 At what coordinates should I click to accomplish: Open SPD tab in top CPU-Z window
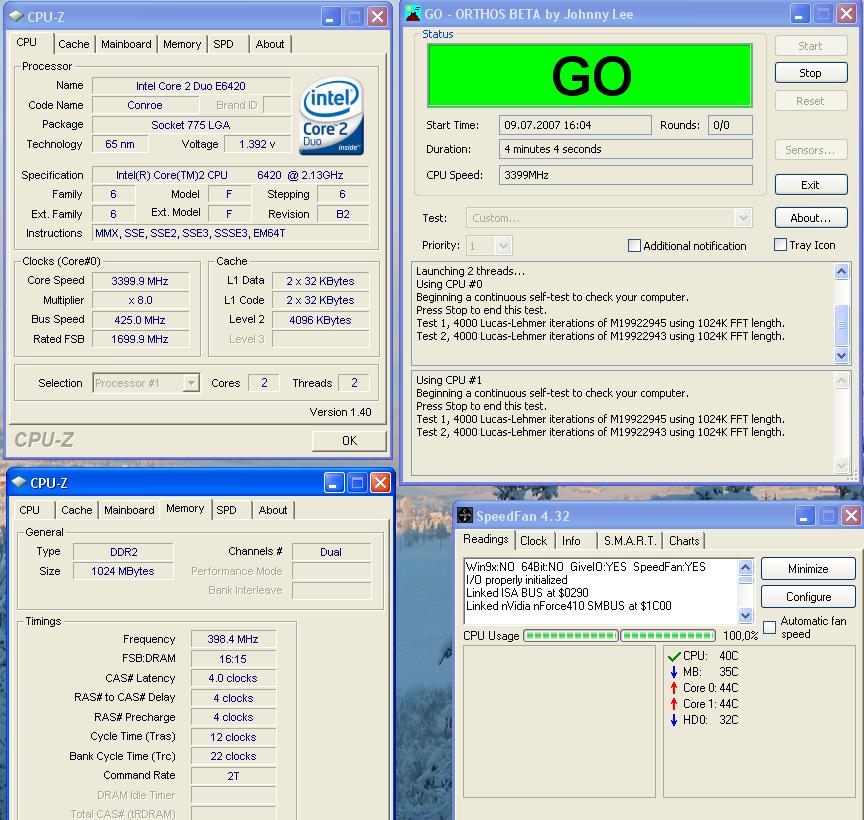223,44
